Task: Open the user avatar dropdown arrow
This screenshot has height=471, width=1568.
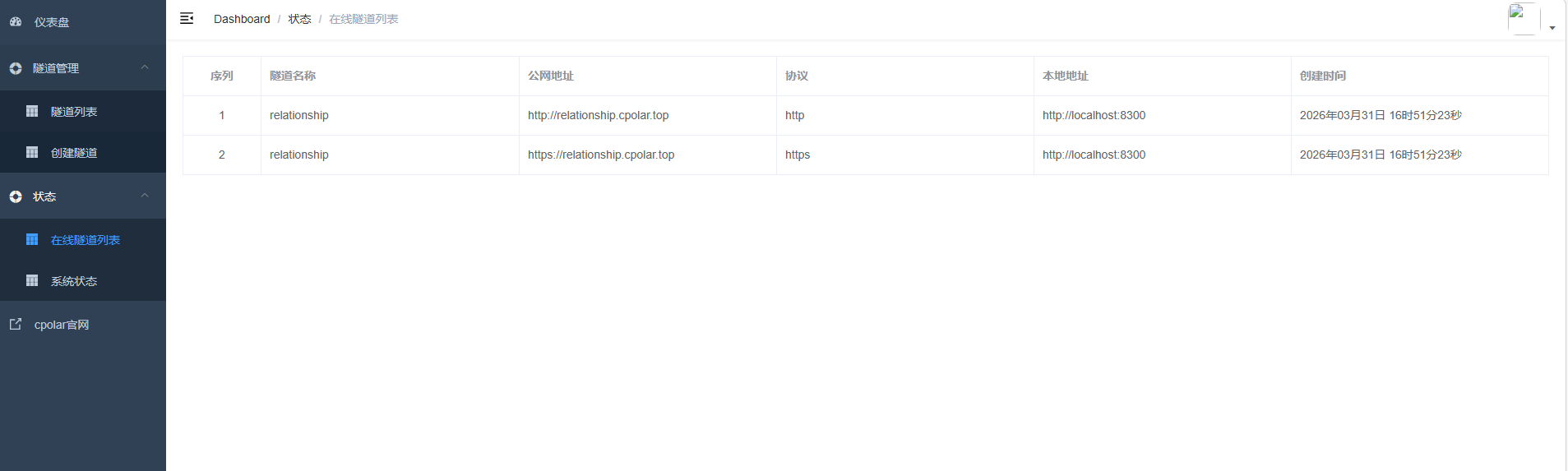Action: [x=1552, y=28]
